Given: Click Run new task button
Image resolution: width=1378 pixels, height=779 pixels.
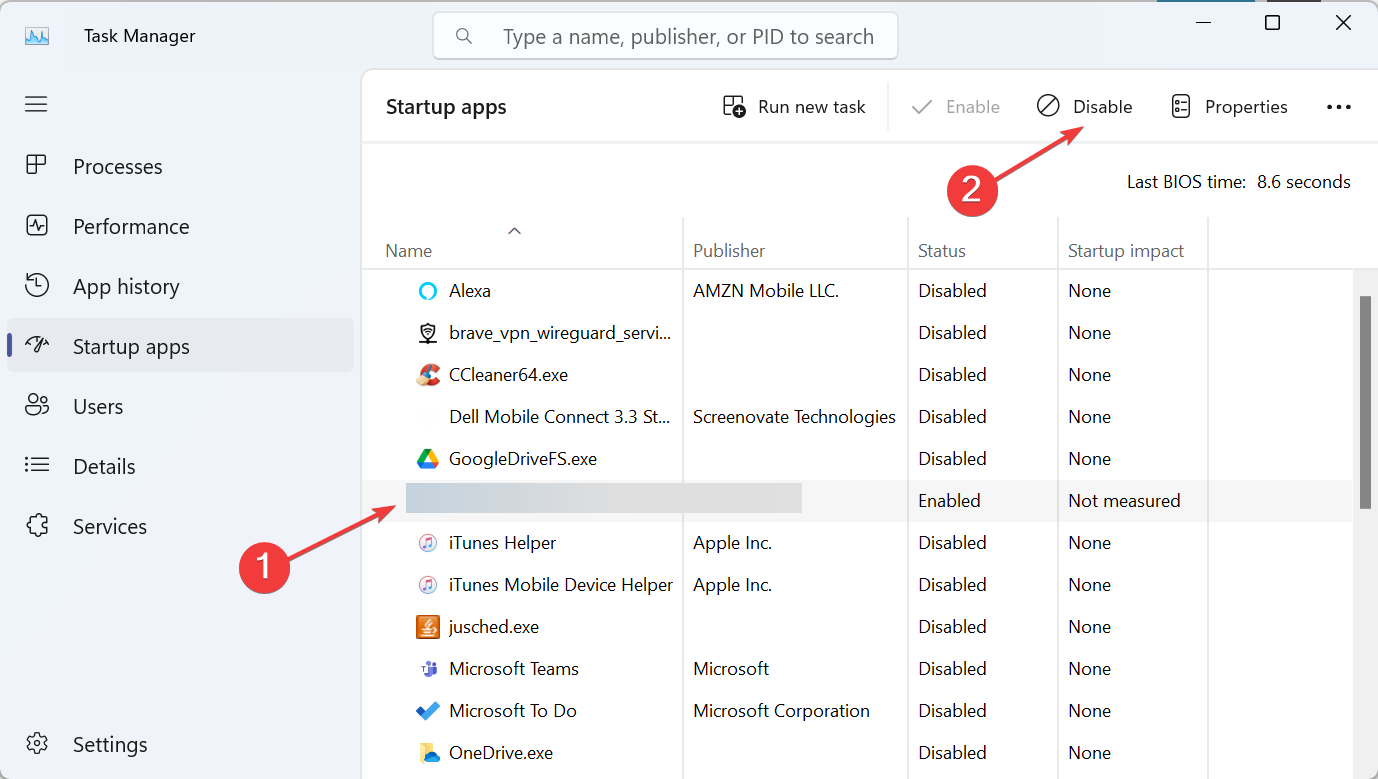Looking at the screenshot, I should tap(794, 107).
